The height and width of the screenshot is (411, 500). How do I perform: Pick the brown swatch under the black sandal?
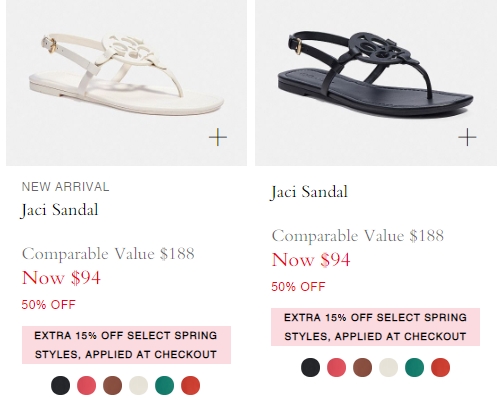[x=362, y=367]
